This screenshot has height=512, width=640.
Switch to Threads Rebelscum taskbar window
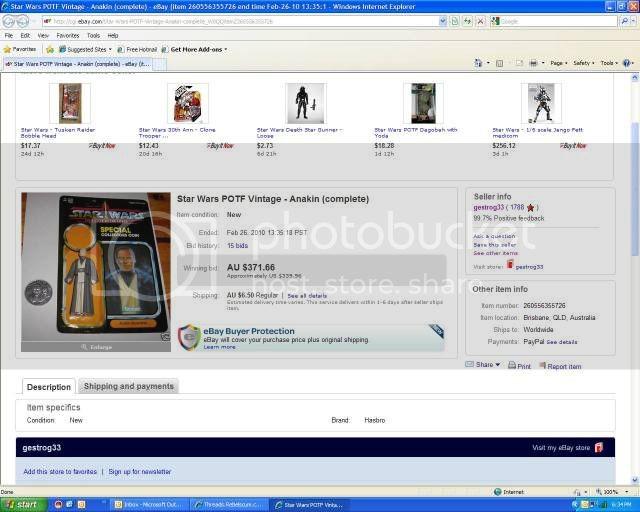click(229, 505)
